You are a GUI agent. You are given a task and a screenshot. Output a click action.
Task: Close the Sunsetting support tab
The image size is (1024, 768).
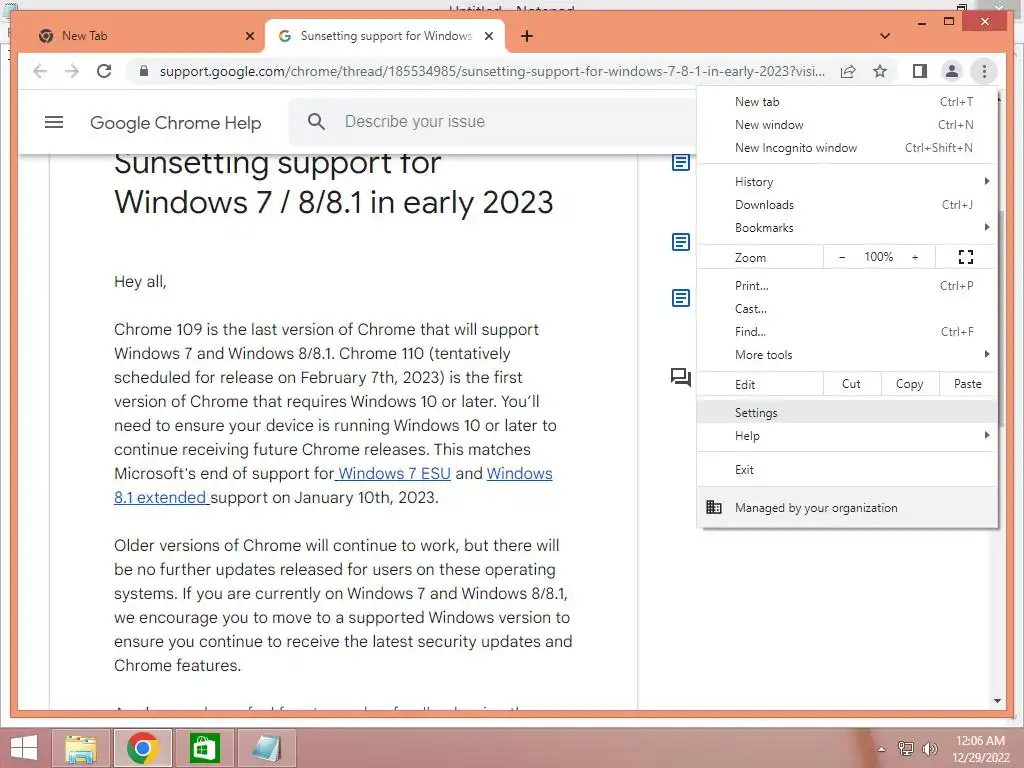[488, 36]
